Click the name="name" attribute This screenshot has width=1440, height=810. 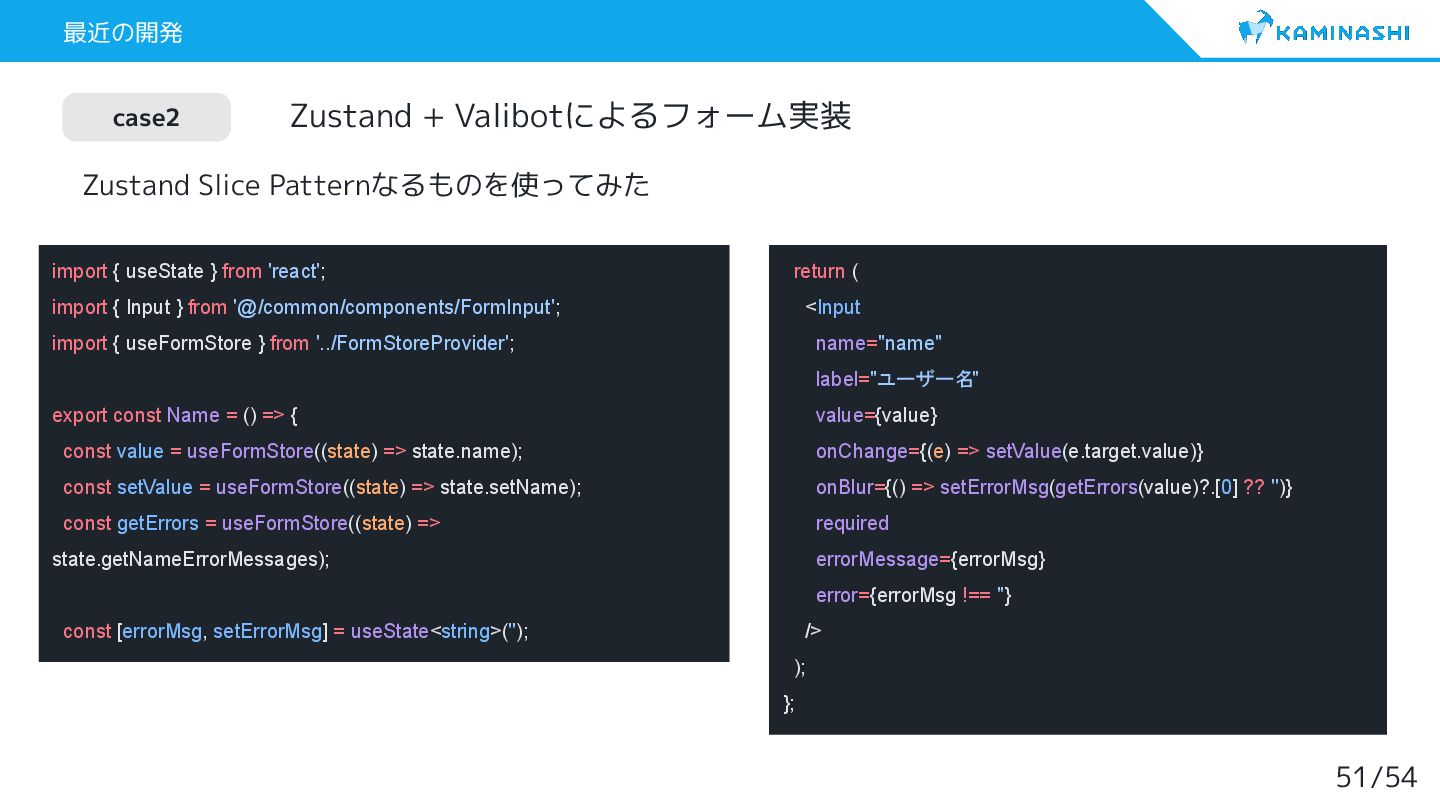[879, 343]
